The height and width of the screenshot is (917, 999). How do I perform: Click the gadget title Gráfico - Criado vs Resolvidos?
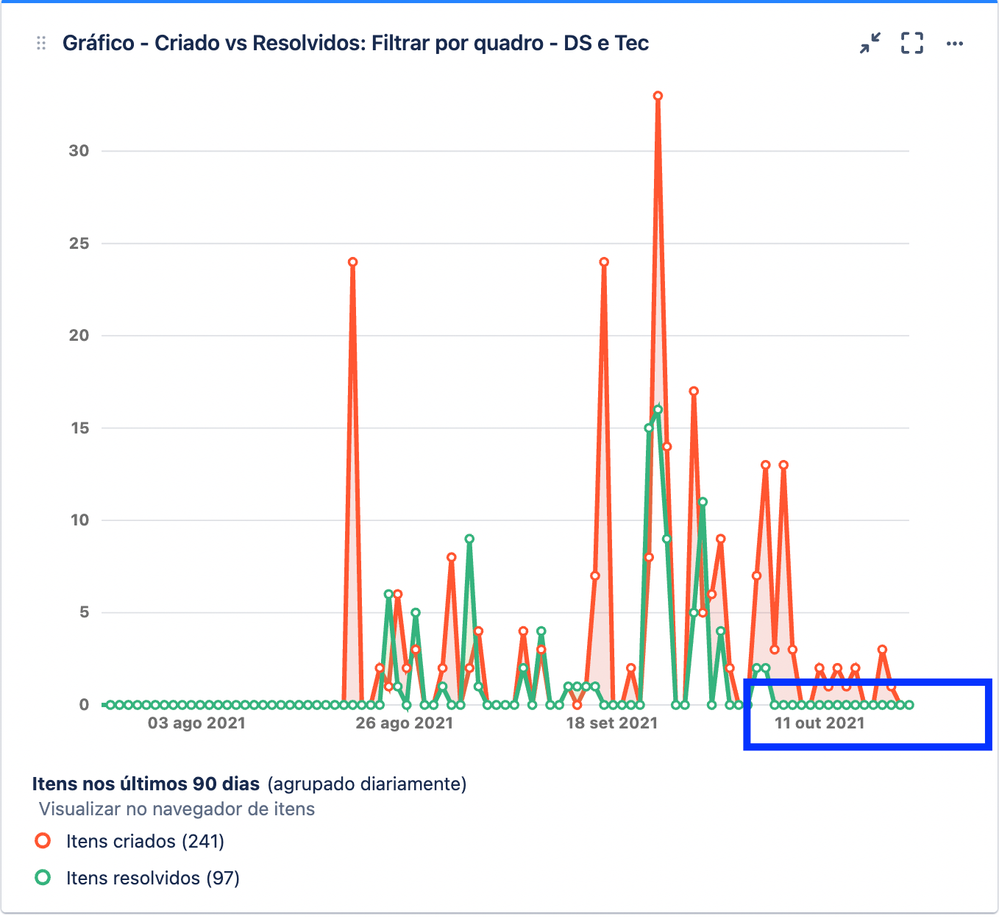[x=356, y=43]
